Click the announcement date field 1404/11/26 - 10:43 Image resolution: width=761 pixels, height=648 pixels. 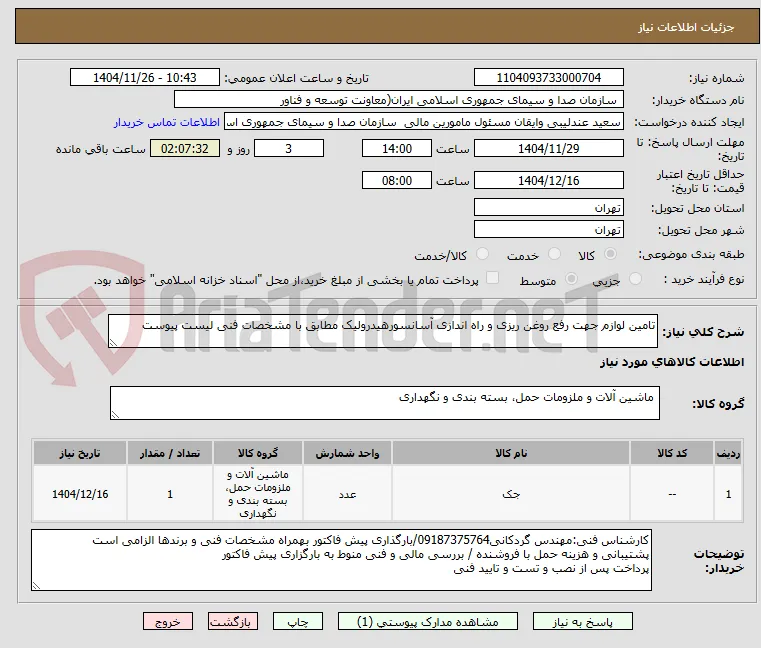pyautogui.click(x=145, y=78)
